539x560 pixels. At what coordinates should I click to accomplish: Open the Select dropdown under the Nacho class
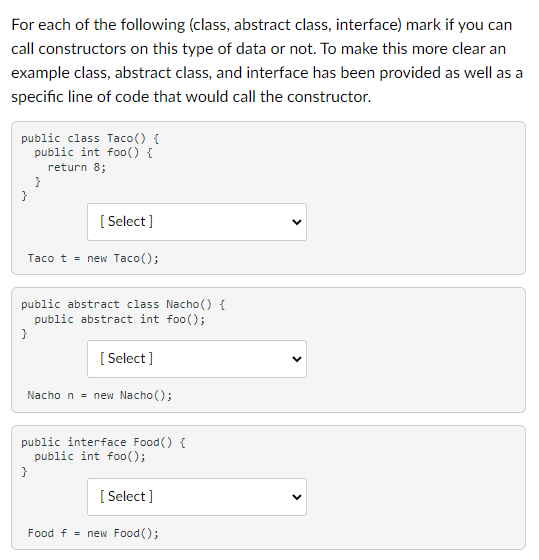(197, 359)
